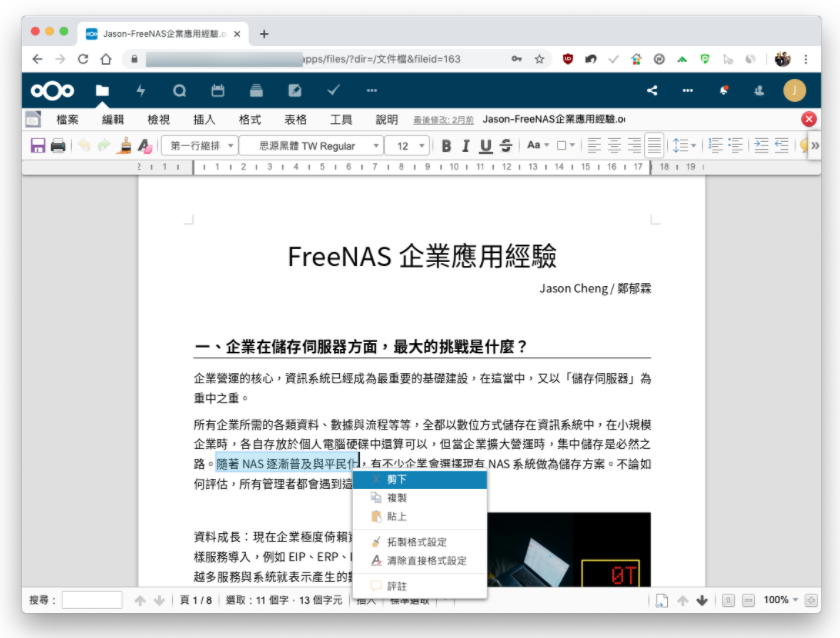840x638 pixels.
Task: Click the zoom out minus button
Action: pyautogui.click(x=748, y=601)
